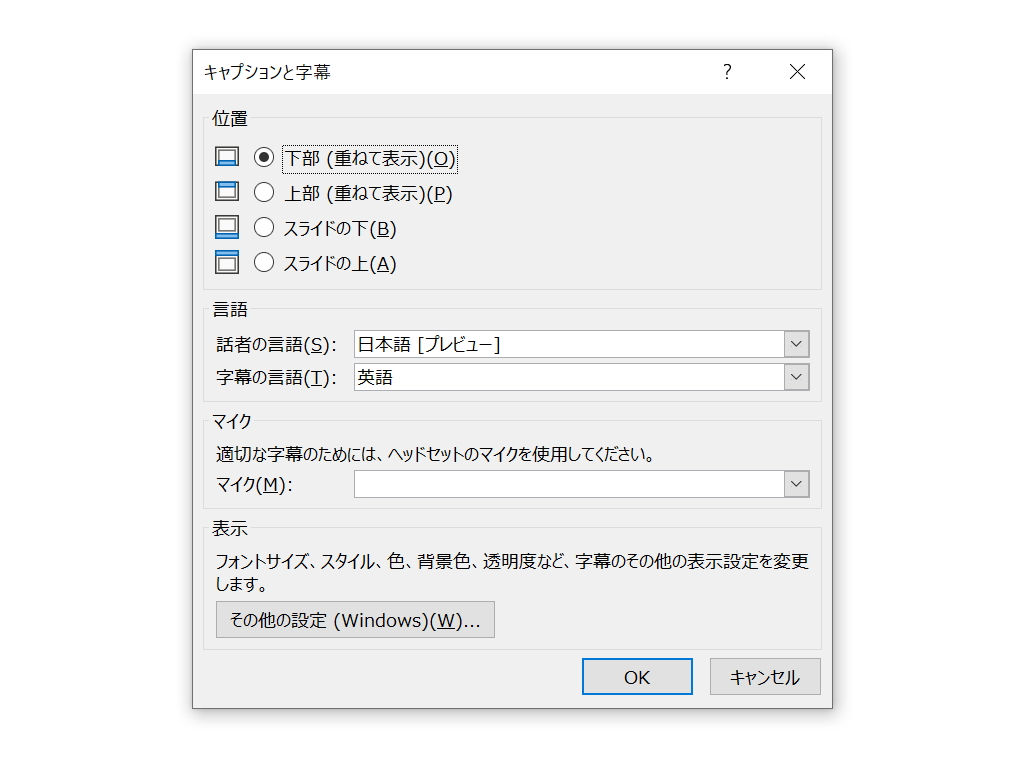Click the マイク(M) label
This screenshot has height=768, width=1024.
tap(254, 485)
